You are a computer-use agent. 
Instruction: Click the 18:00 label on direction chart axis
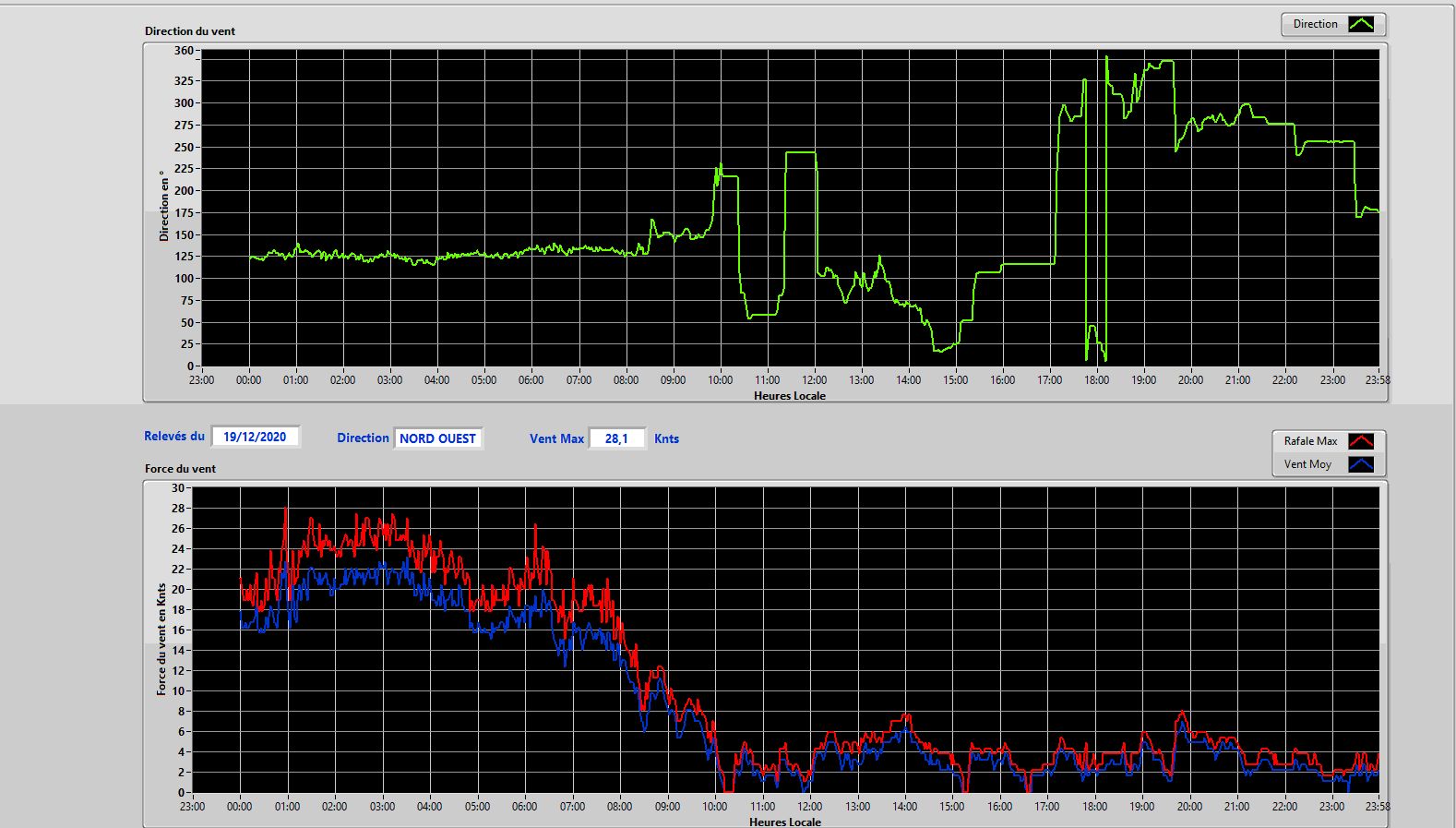click(x=1096, y=379)
